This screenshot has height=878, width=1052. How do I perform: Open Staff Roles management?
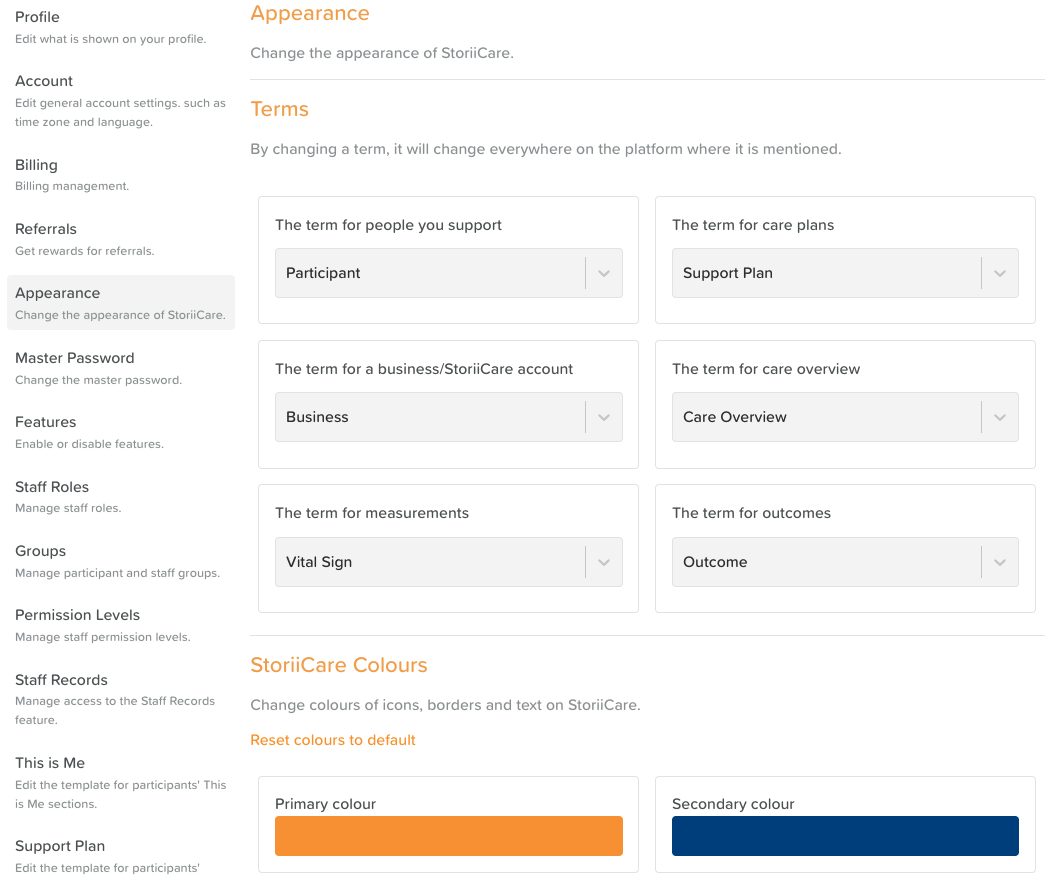[121, 496]
